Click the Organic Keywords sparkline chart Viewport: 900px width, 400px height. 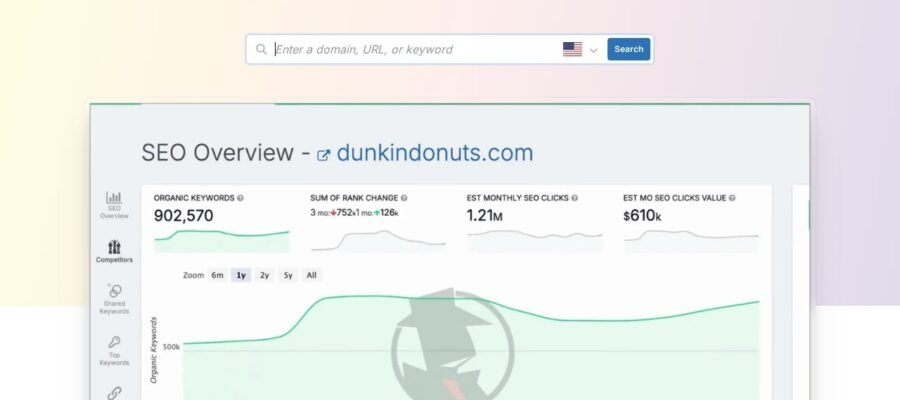point(222,241)
